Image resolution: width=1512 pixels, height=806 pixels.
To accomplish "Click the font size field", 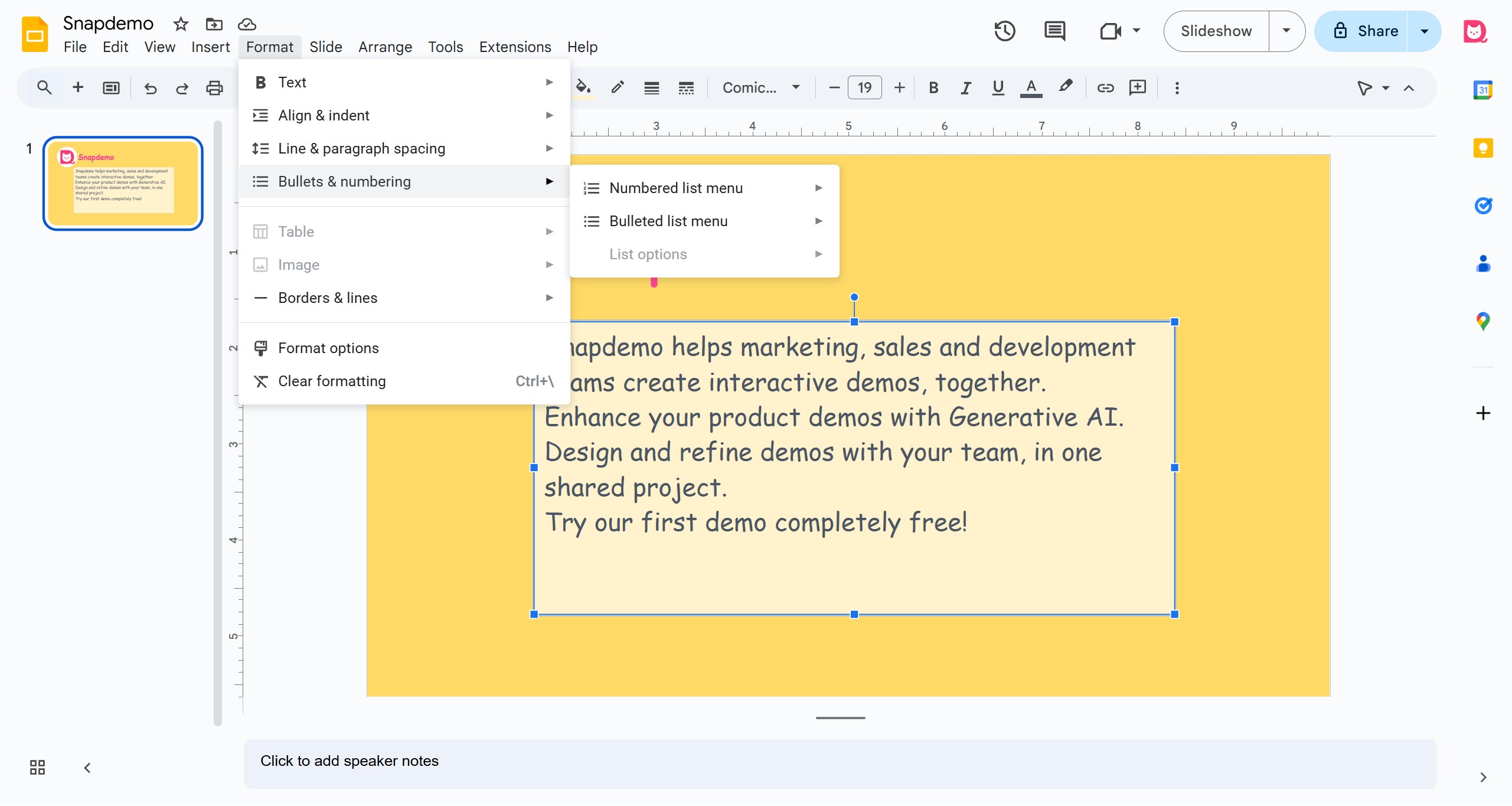I will coord(865,88).
